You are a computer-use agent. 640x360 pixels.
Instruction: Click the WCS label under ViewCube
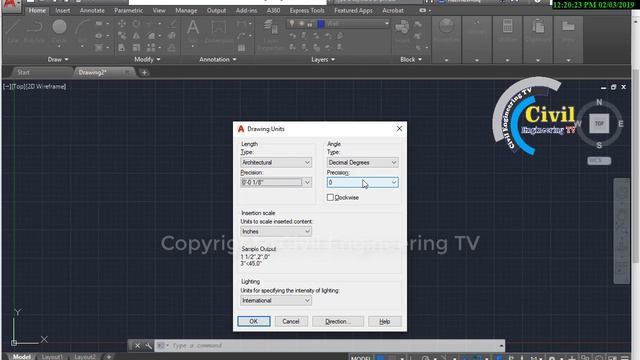click(x=599, y=160)
